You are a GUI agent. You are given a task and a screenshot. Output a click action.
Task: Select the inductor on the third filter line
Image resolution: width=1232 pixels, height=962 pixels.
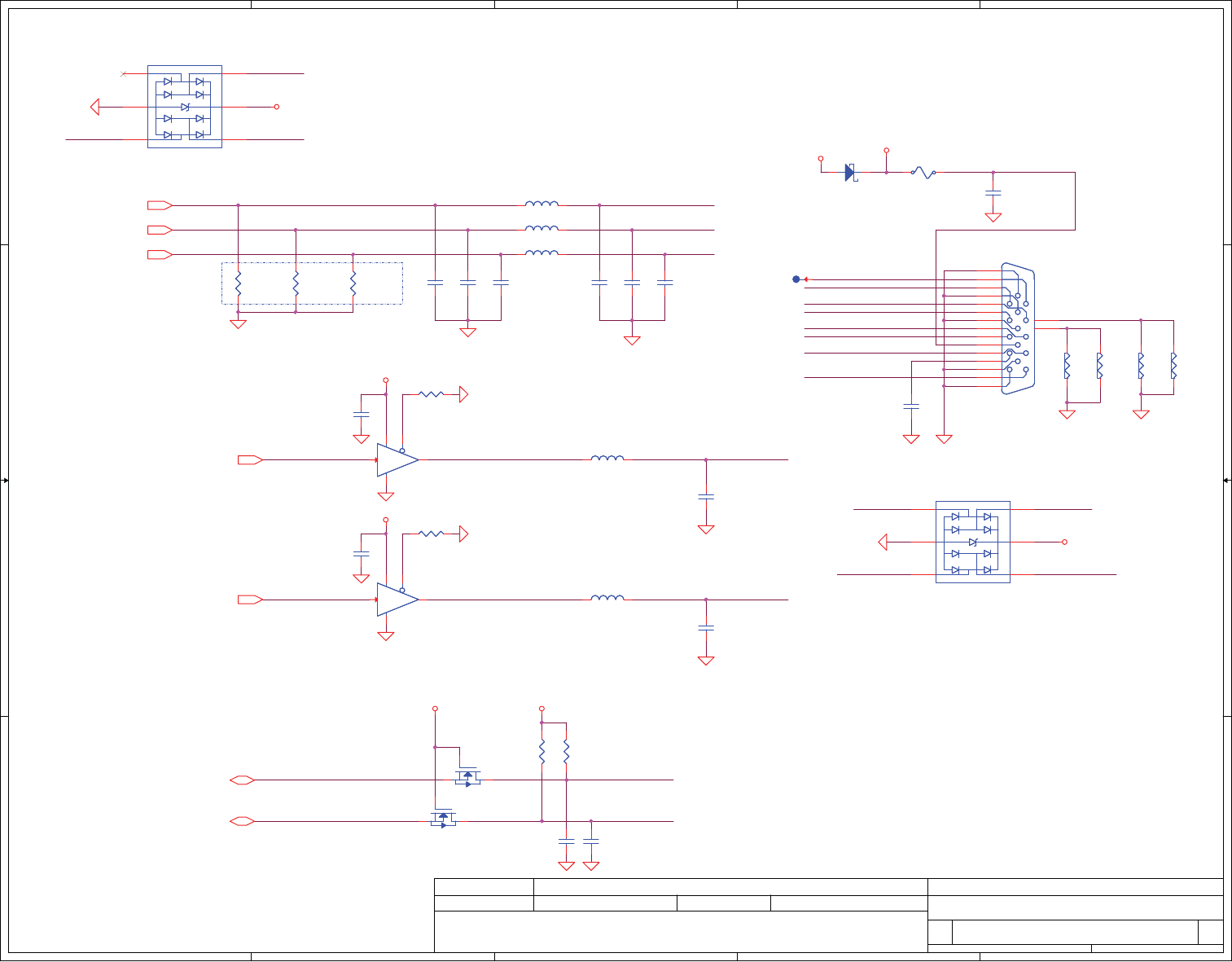(541, 253)
